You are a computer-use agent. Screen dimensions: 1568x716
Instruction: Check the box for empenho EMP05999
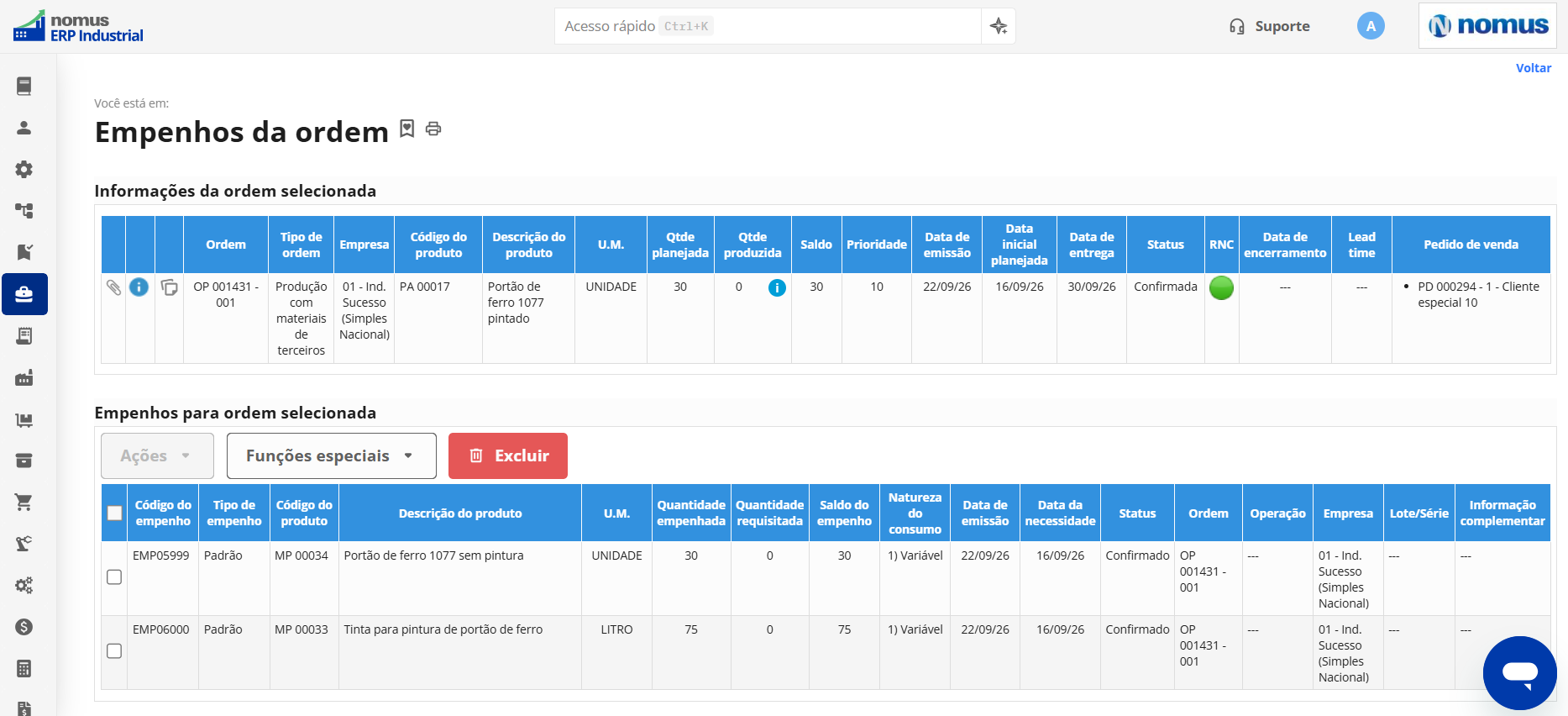click(x=114, y=577)
